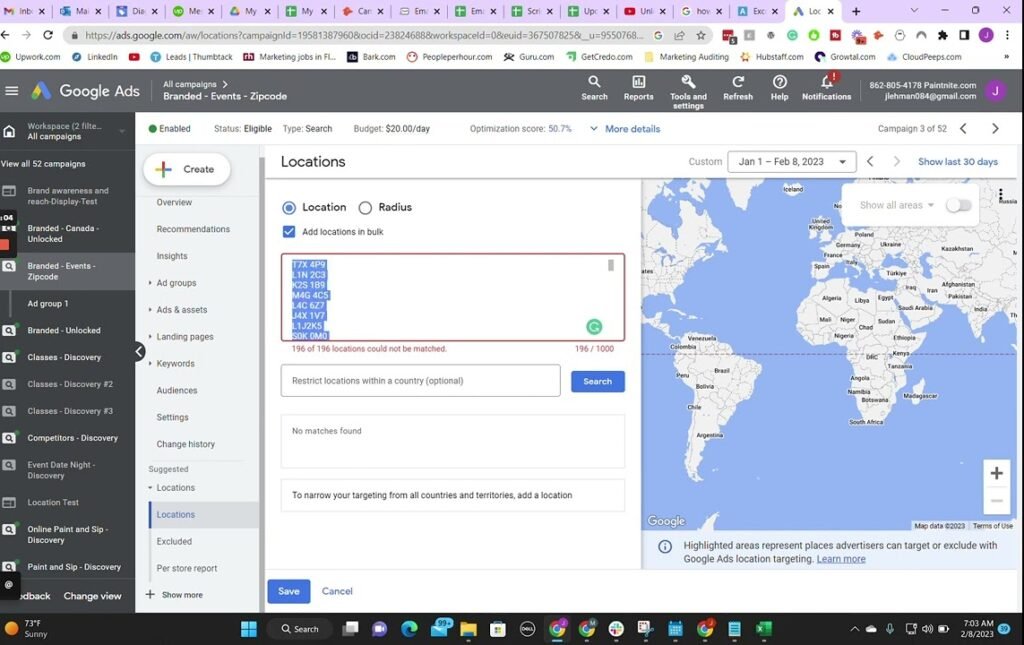The width and height of the screenshot is (1024, 645).
Task: Click the Create button
Action: pos(187,169)
